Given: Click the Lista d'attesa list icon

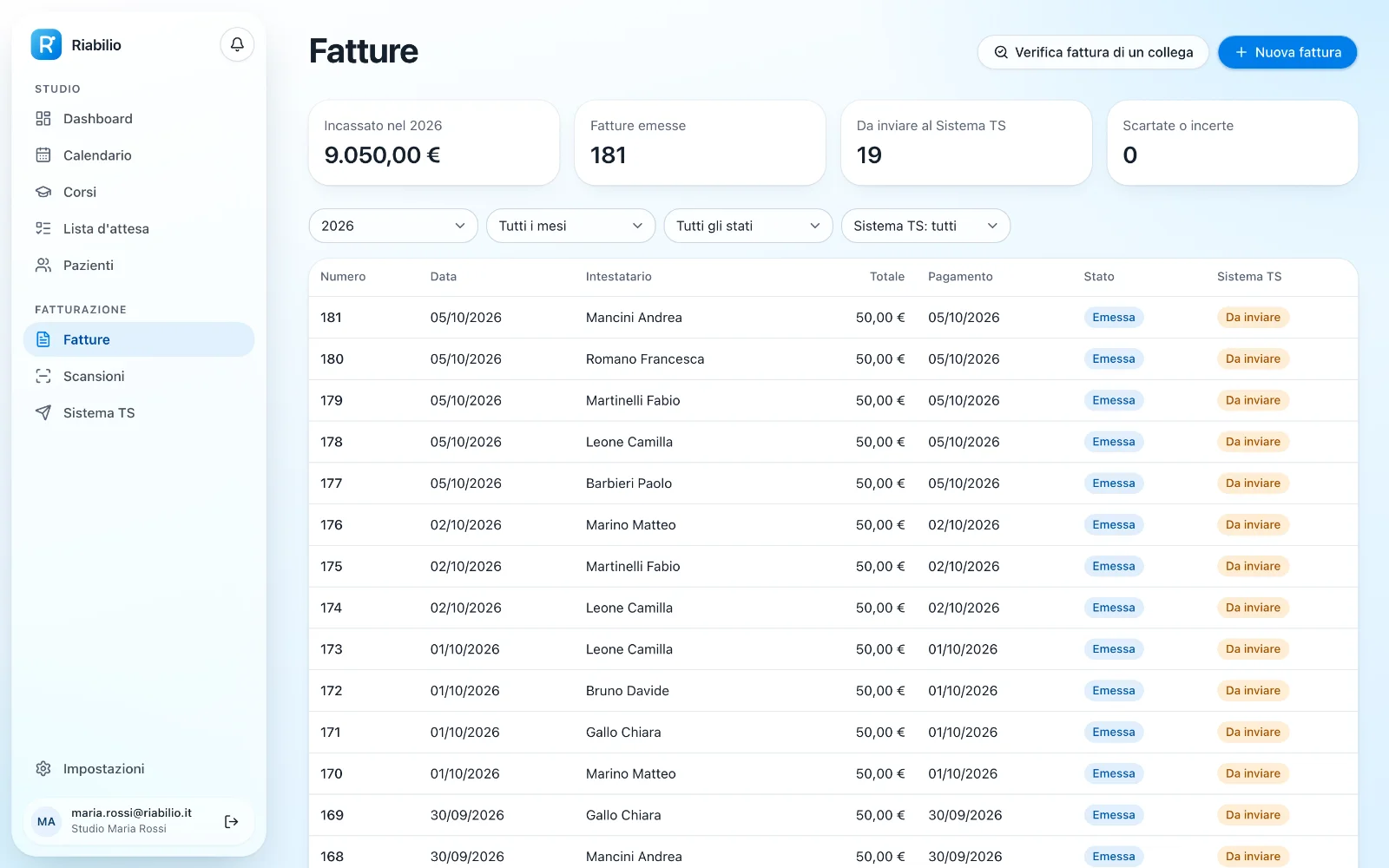Looking at the screenshot, I should (43, 228).
